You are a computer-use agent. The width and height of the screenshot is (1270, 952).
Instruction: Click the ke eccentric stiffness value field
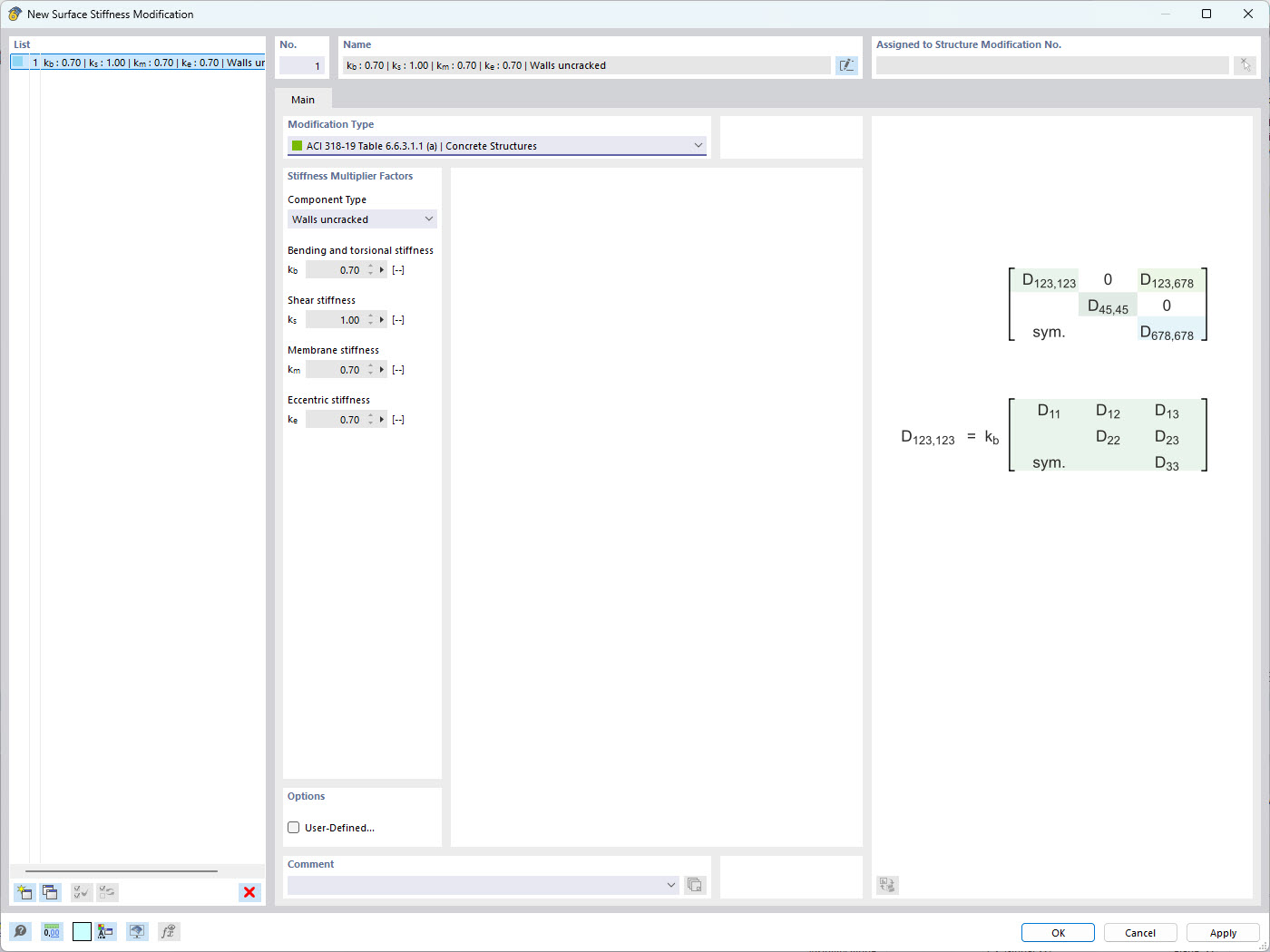[335, 420]
